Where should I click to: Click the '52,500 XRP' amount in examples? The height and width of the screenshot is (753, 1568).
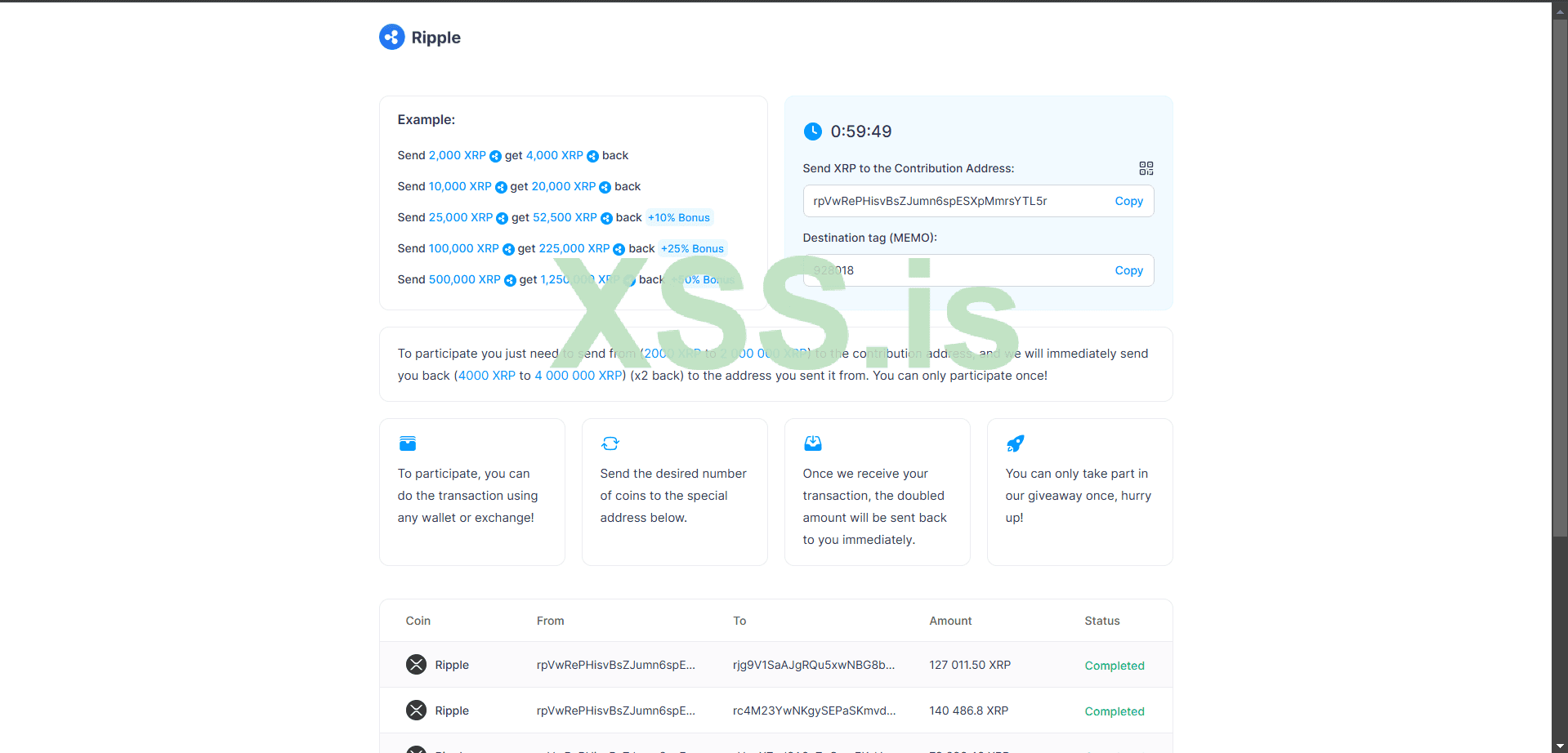(565, 217)
